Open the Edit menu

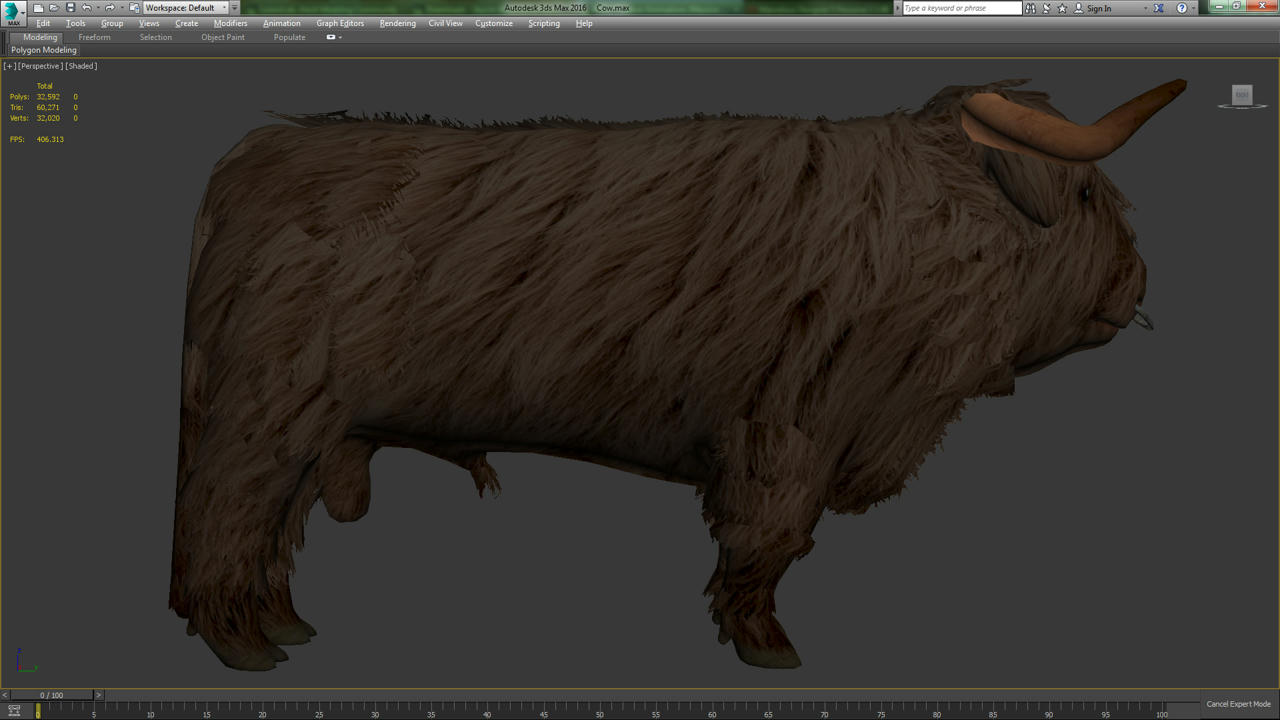pyautogui.click(x=43, y=23)
